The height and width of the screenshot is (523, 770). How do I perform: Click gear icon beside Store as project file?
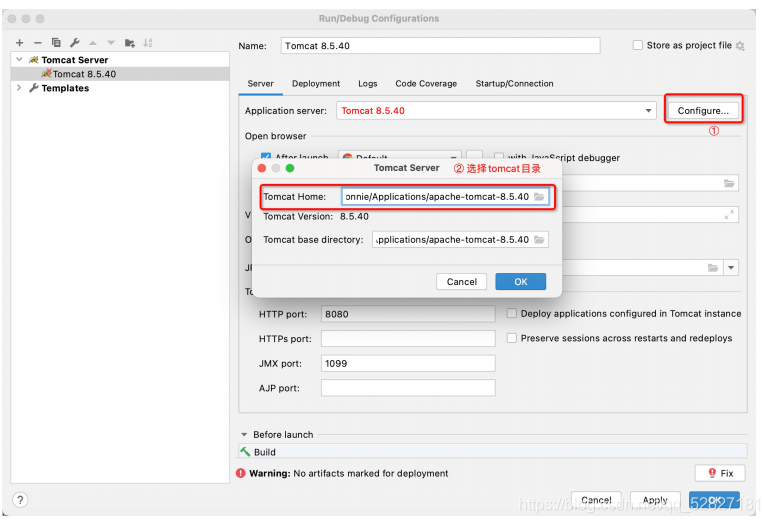pos(740,46)
